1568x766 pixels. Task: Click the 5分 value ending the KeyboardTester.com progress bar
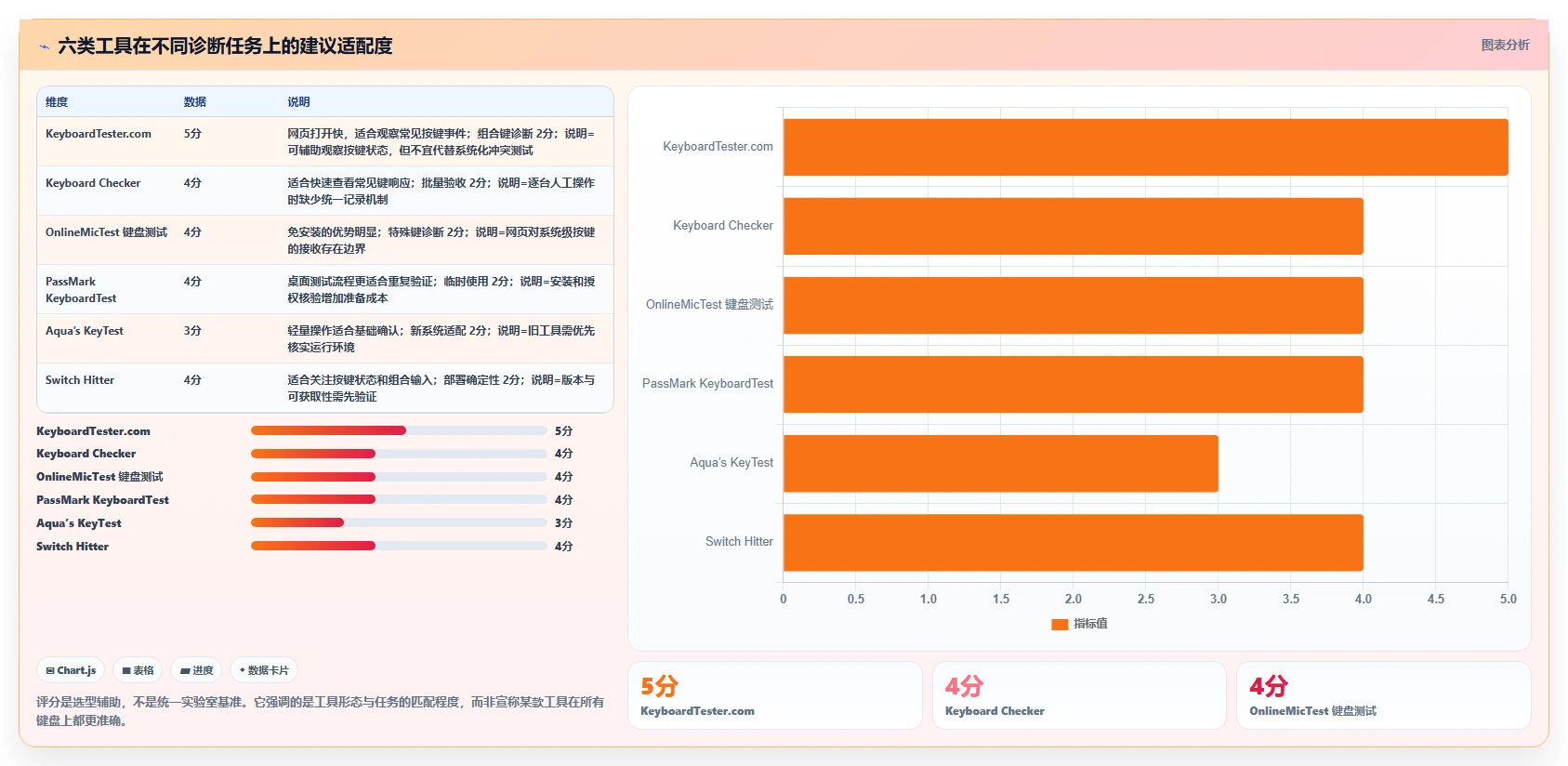(x=563, y=431)
